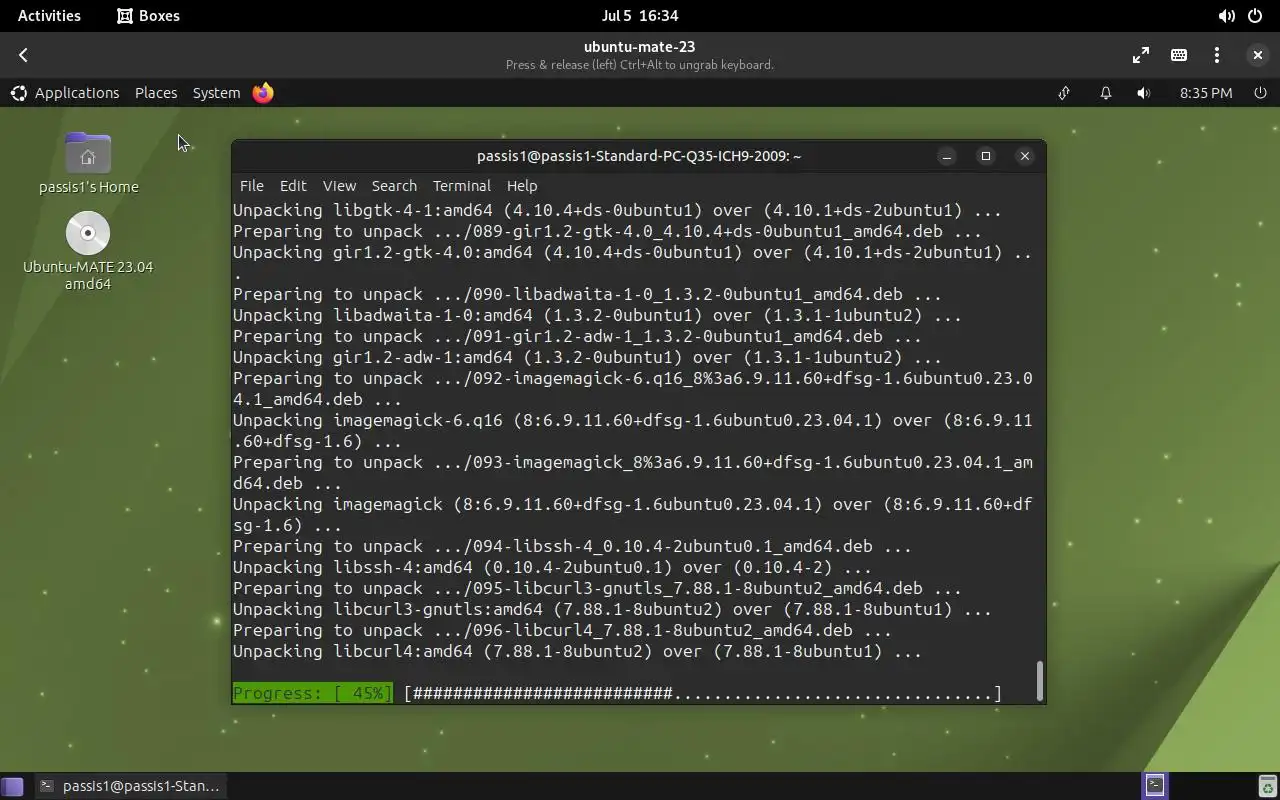1280x800 pixels.
Task: Click the line mentioning 095-libcurl3-gnutls
Action: [x=597, y=589]
